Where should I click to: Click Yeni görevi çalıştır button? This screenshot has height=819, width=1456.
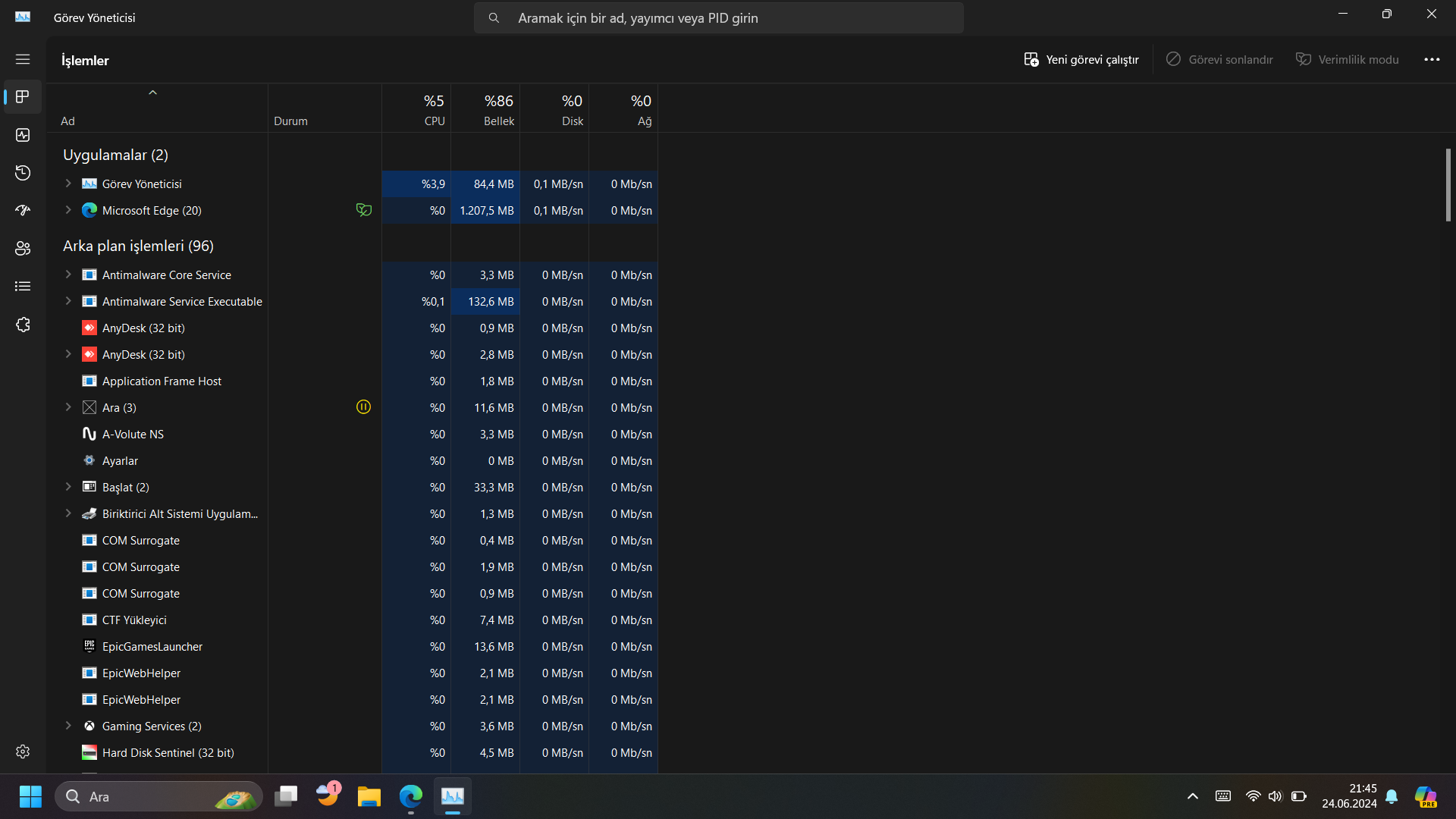pos(1081,59)
